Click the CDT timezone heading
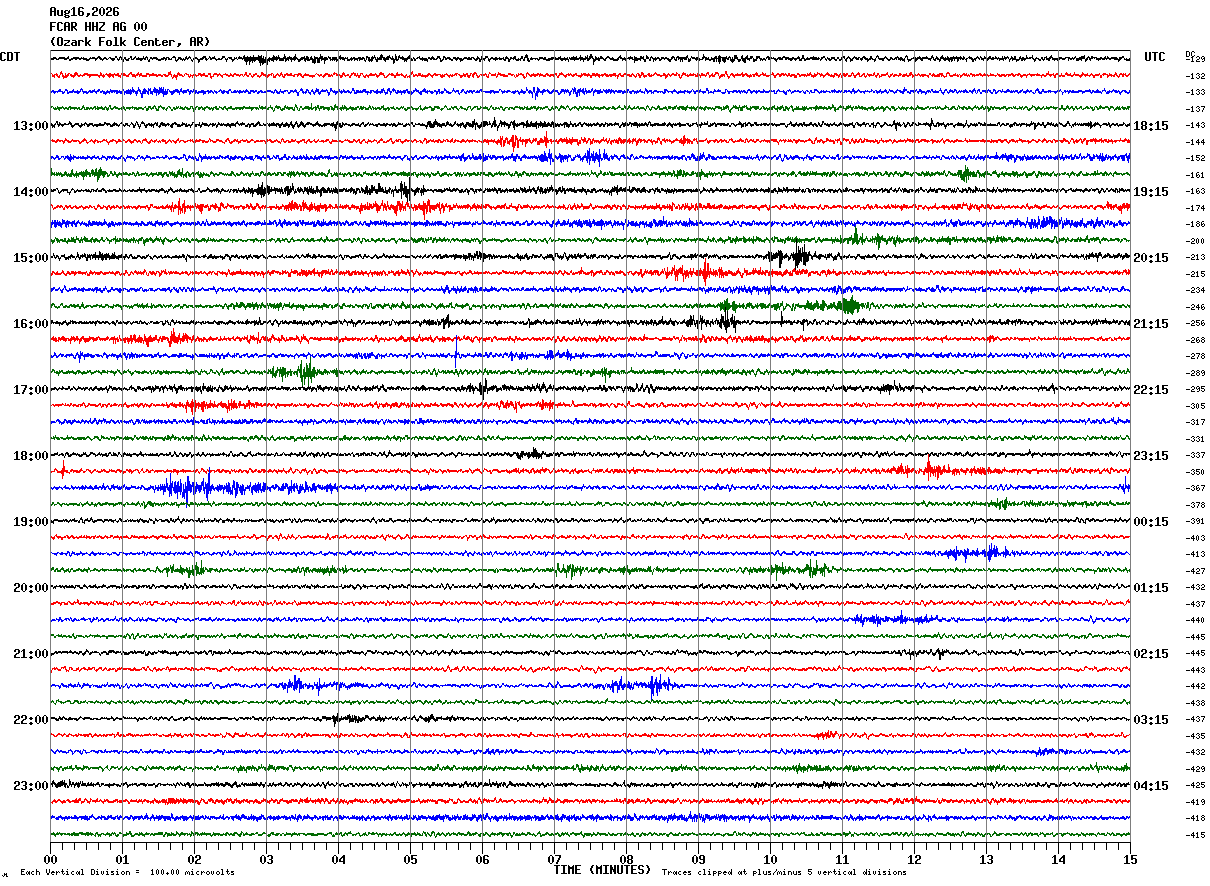Screen dimensions: 1210x886 (x=10, y=57)
